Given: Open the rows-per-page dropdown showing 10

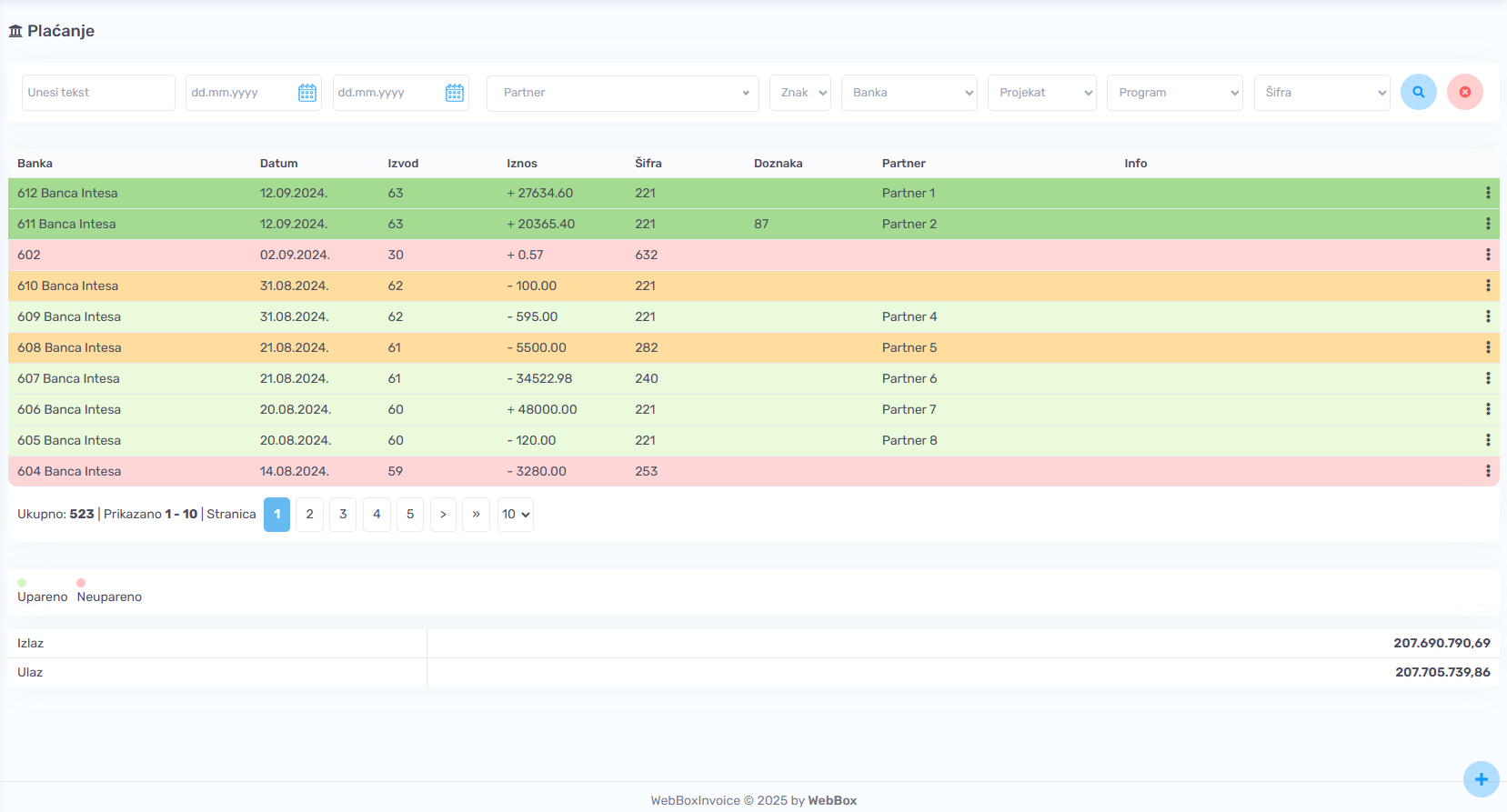Looking at the screenshot, I should pos(516,515).
